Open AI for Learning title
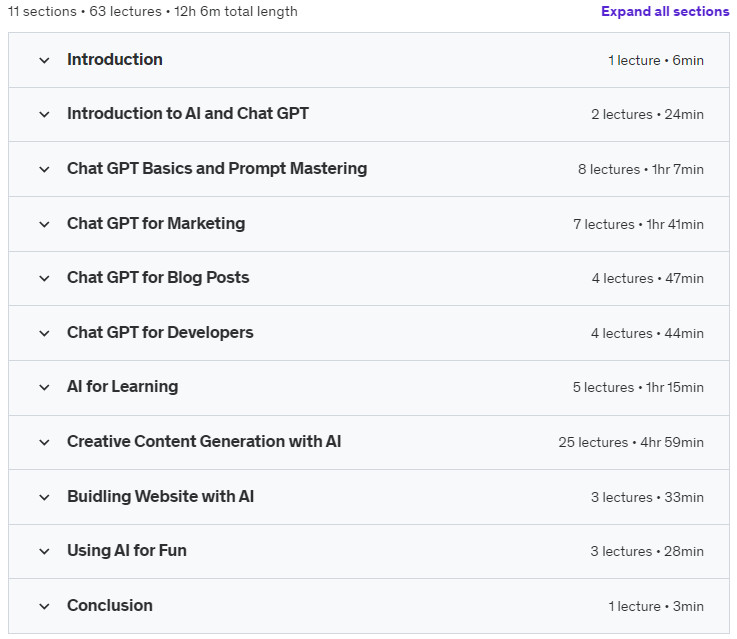 123,387
